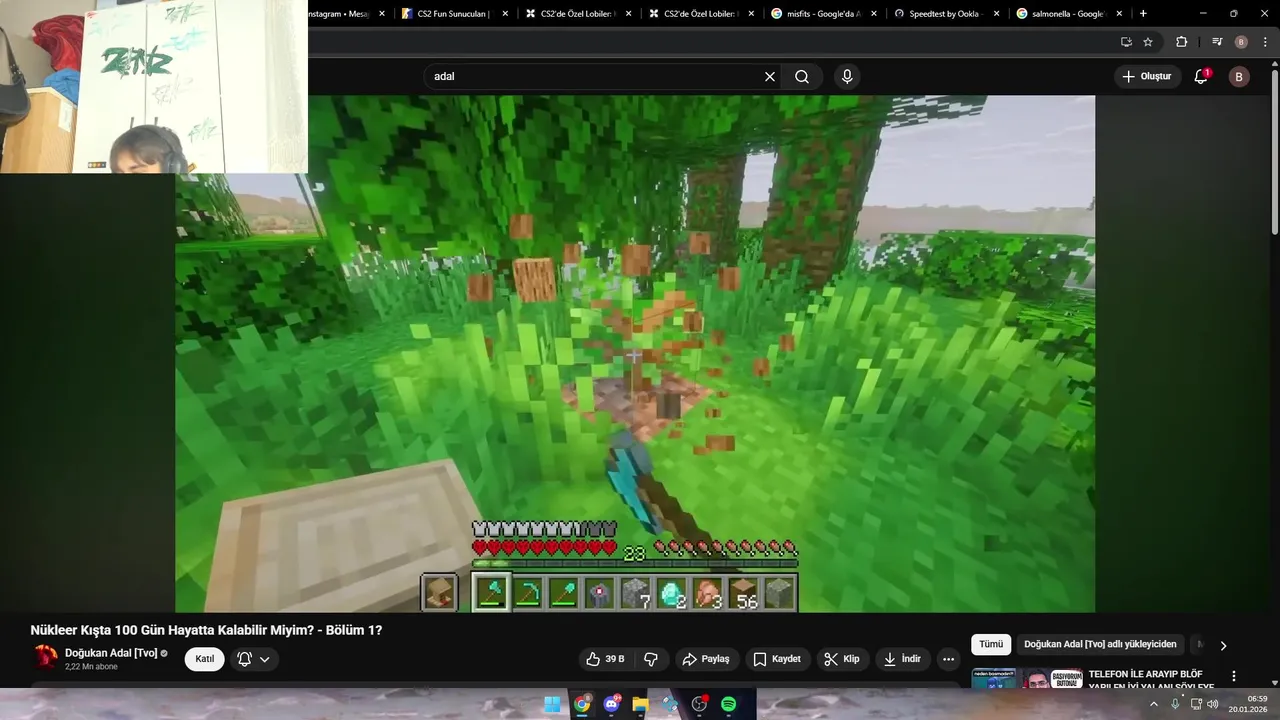Screen dimensions: 1280x720
Task: Click the install/cast icon in address bar
Action: point(1126,42)
